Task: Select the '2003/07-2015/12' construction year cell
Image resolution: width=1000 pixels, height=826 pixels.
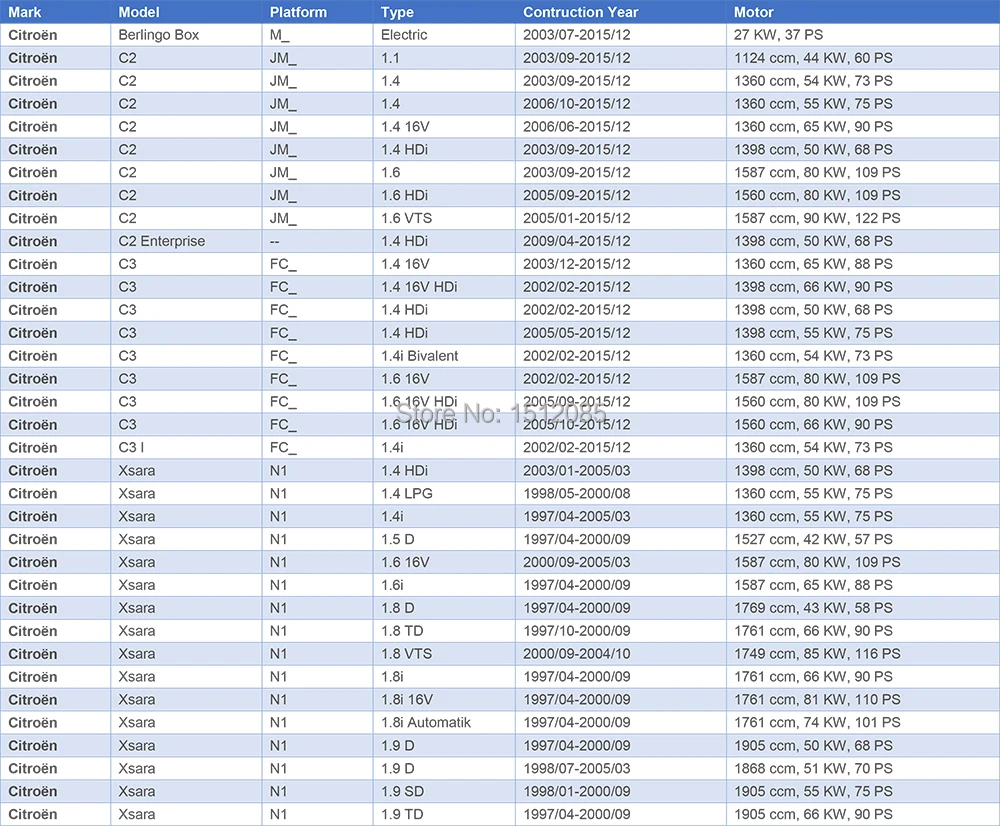Action: pyautogui.click(x=621, y=35)
